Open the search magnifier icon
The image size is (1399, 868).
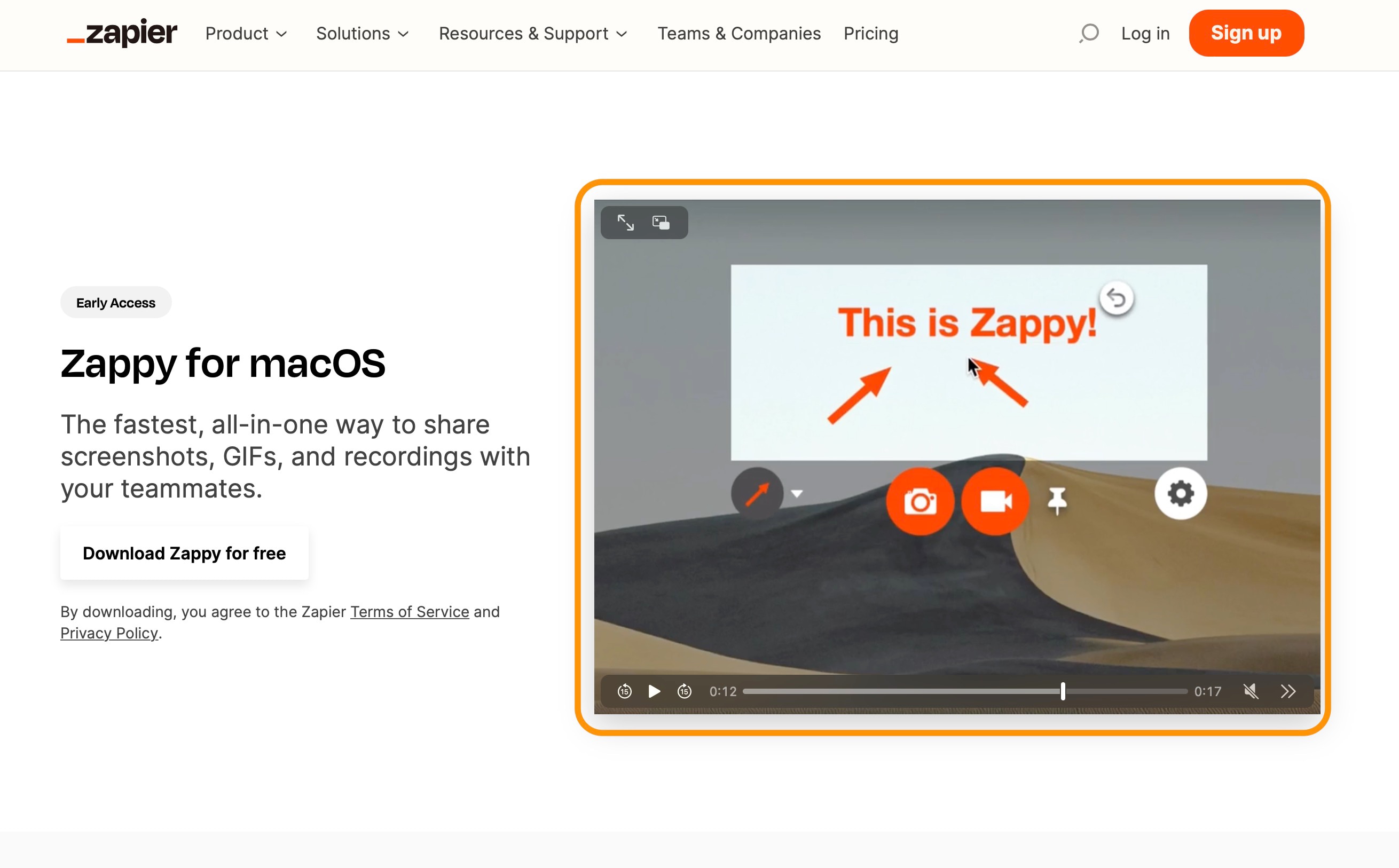1088,33
